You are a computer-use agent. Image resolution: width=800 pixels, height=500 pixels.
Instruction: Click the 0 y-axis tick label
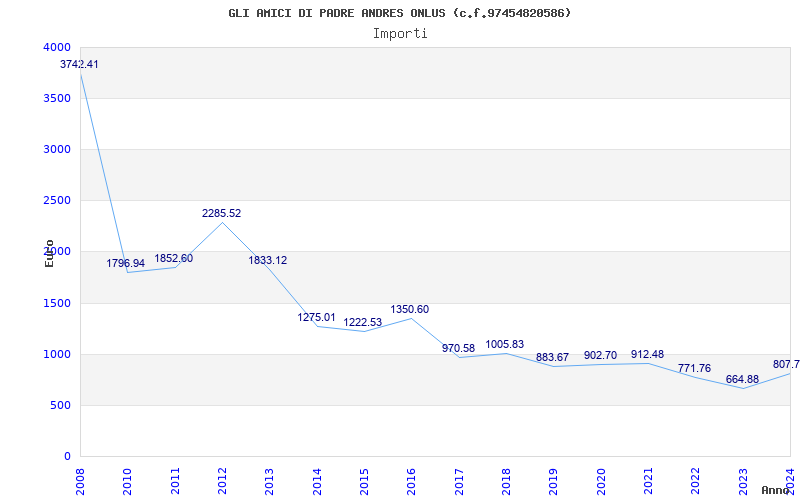point(67,456)
